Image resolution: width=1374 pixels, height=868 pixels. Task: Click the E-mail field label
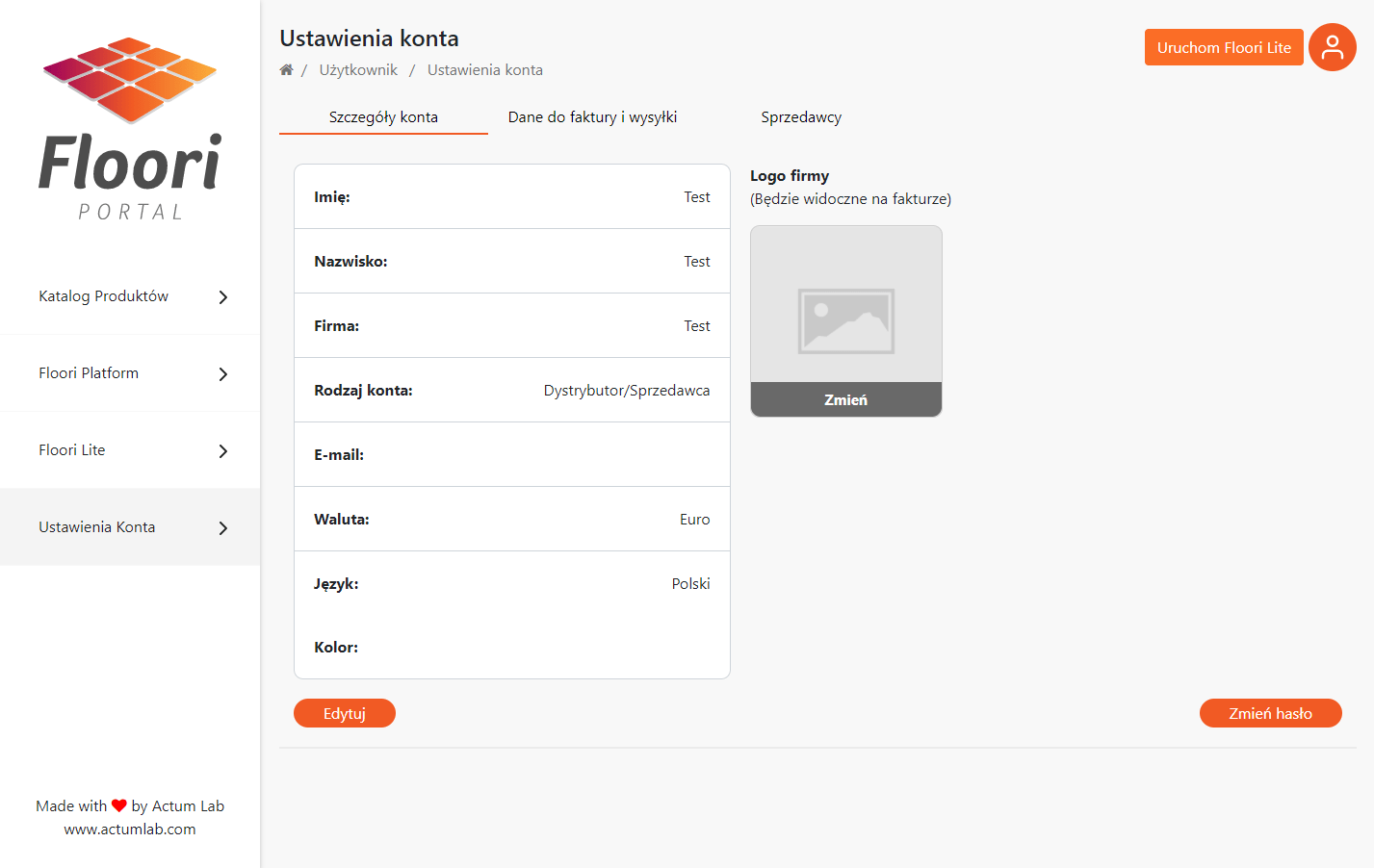tap(339, 455)
